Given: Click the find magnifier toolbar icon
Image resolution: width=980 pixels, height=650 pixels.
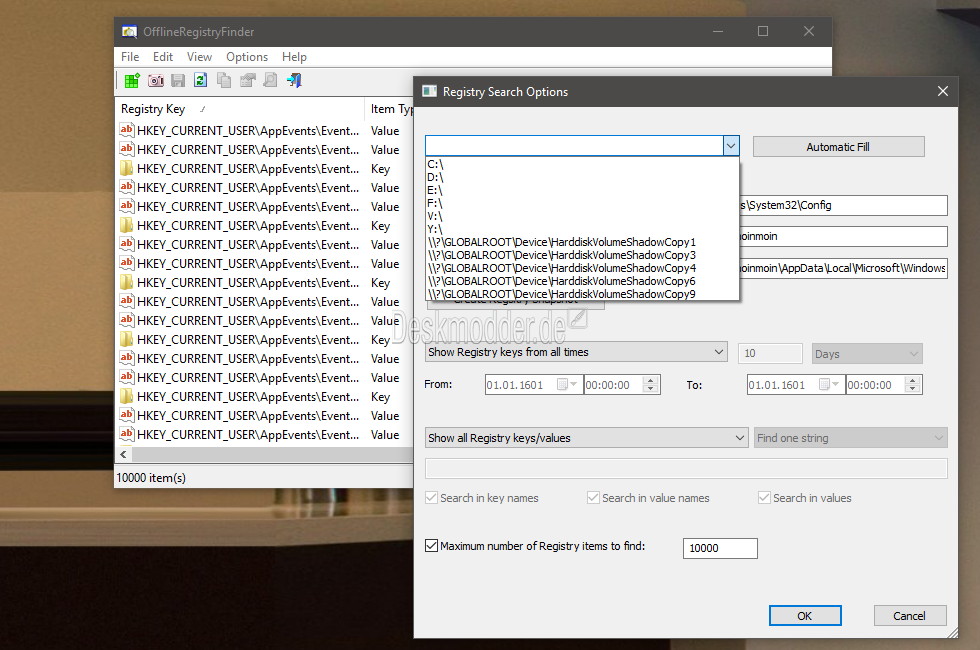Looking at the screenshot, I should coord(270,80).
